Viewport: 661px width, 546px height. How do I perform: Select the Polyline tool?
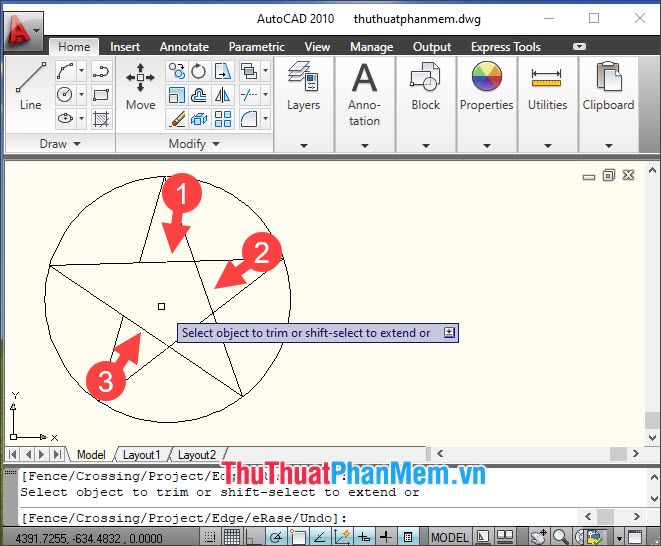coord(101,70)
